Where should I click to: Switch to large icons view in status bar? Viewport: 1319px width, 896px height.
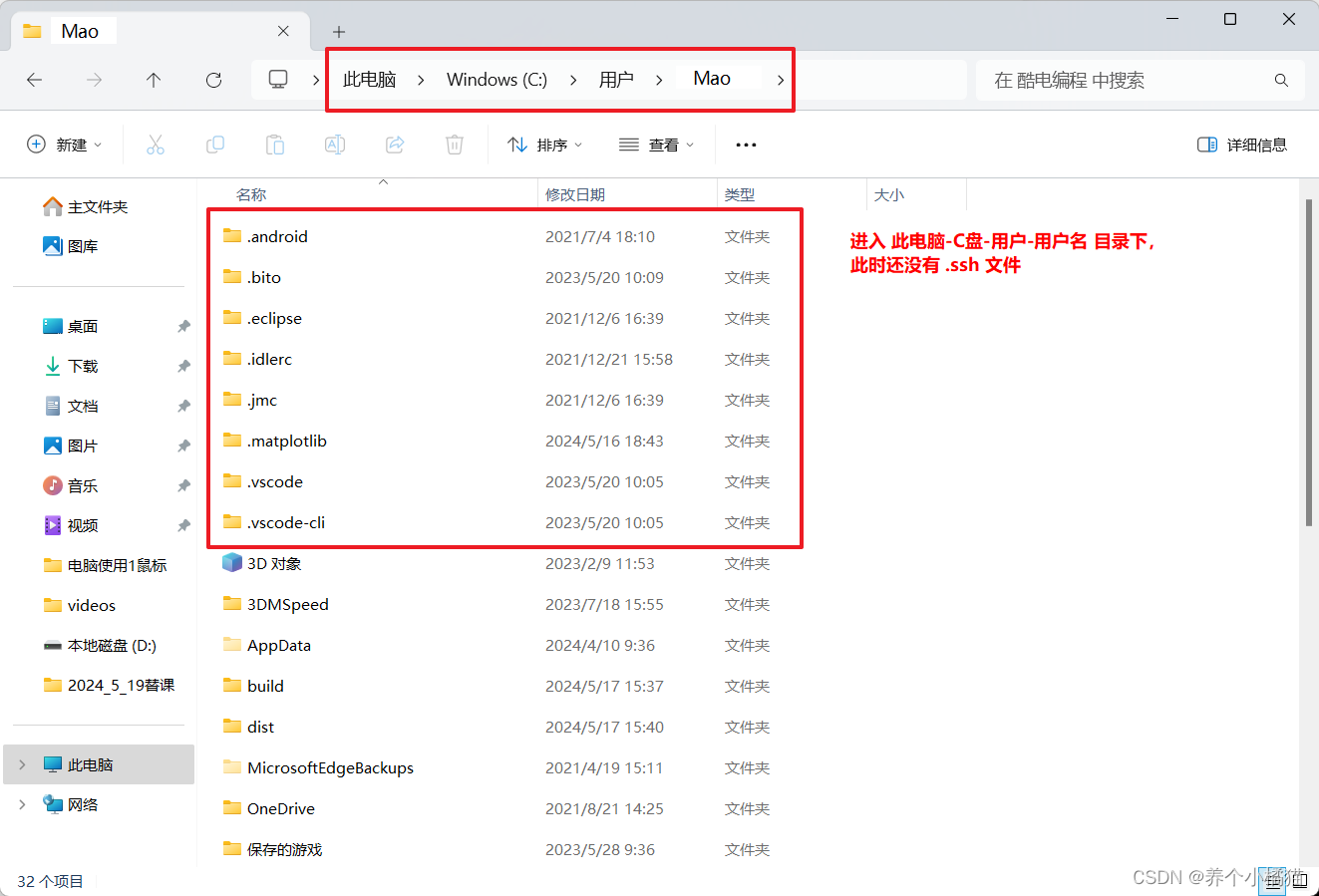point(1299,881)
